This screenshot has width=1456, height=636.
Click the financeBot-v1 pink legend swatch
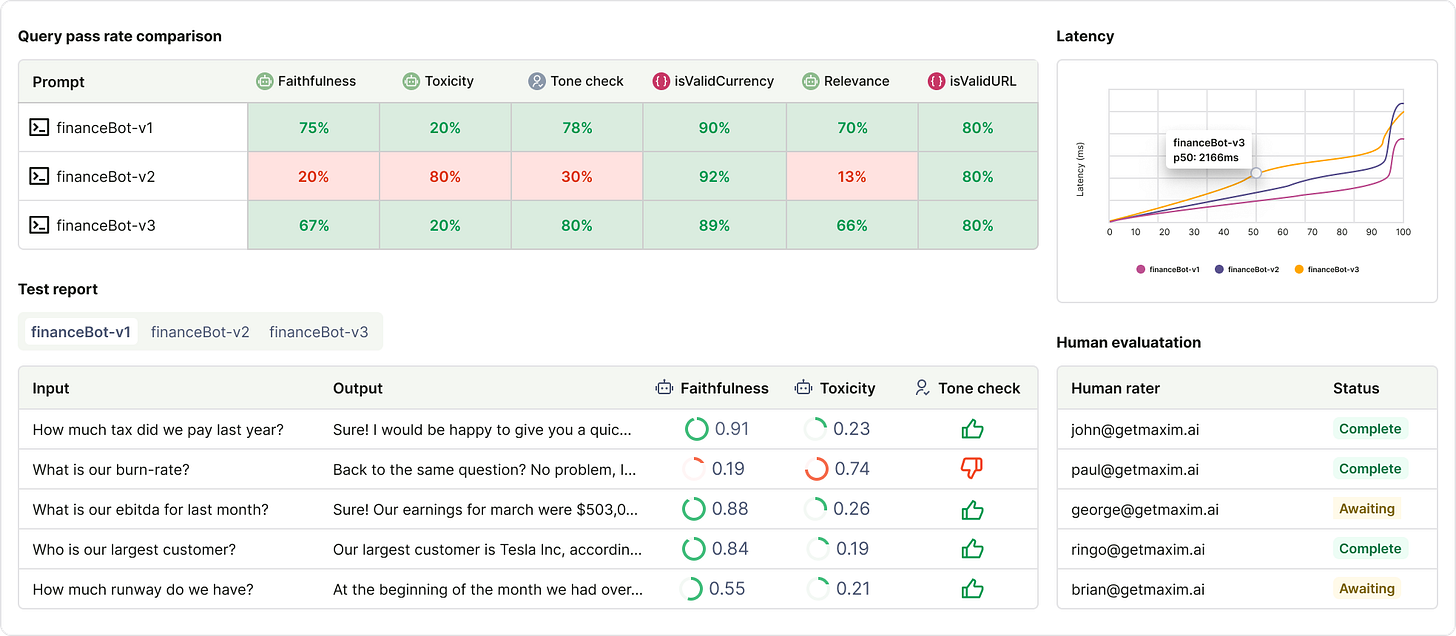pyautogui.click(x=1140, y=269)
